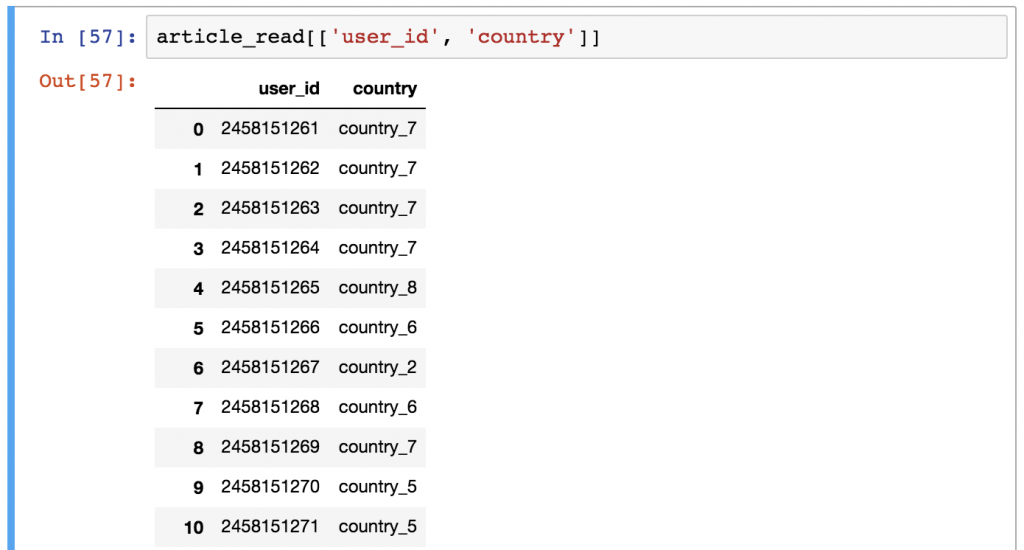The image size is (1024, 550).
Task: Click user_id cell 2458151264
Action: tap(270, 248)
